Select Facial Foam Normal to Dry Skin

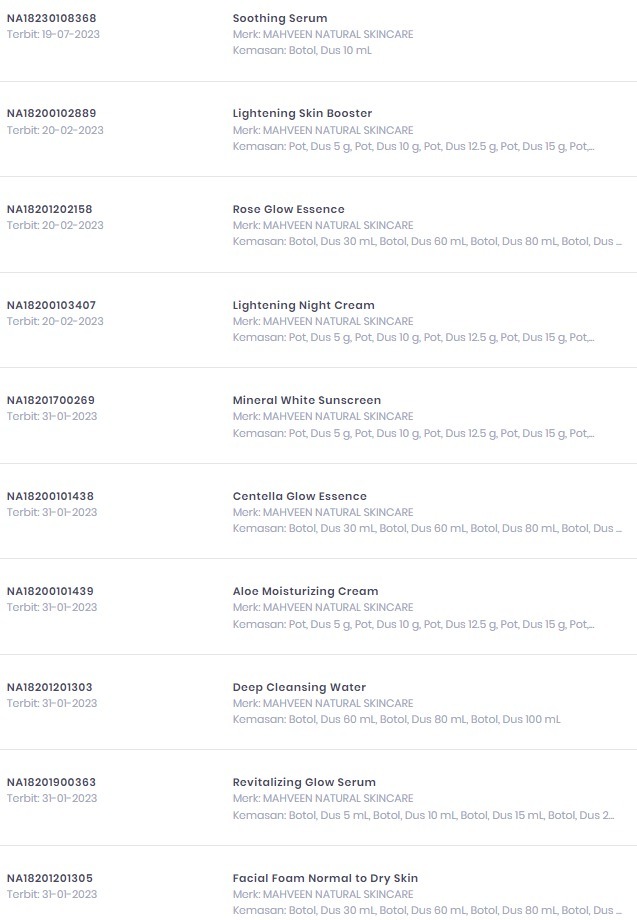coord(325,878)
